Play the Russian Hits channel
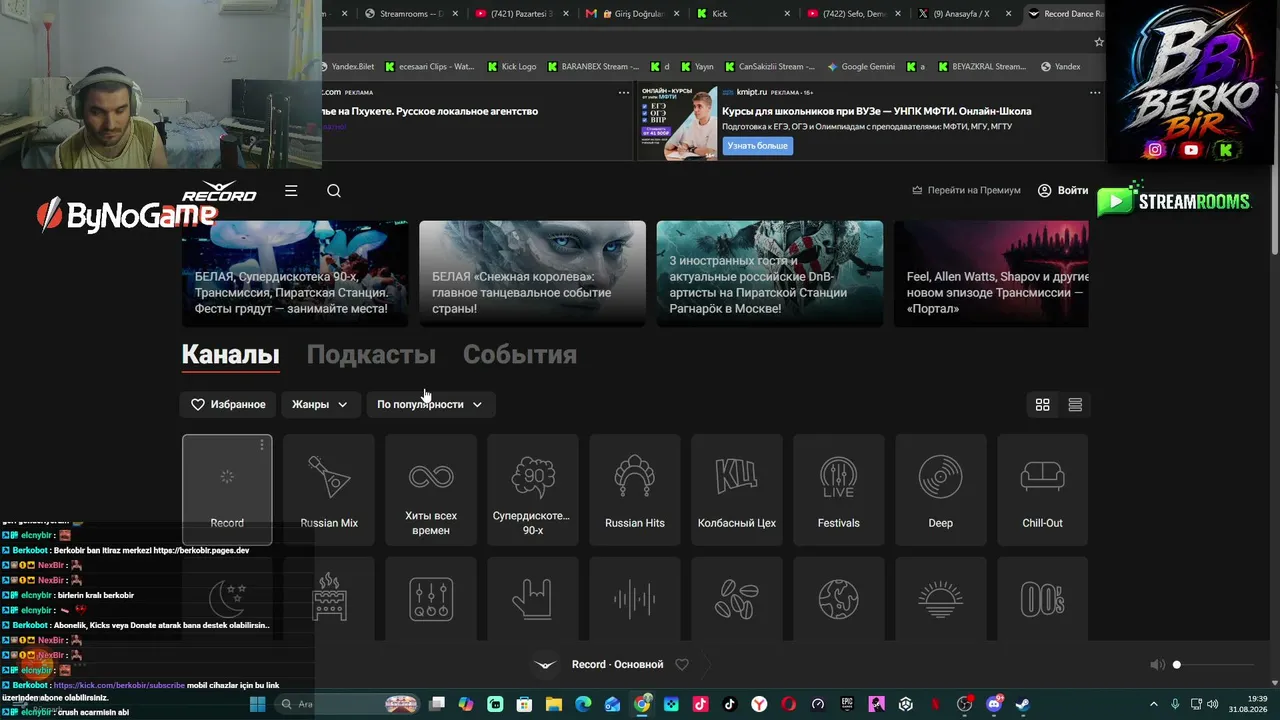Image resolution: width=1280 pixels, height=720 pixels. (x=635, y=489)
